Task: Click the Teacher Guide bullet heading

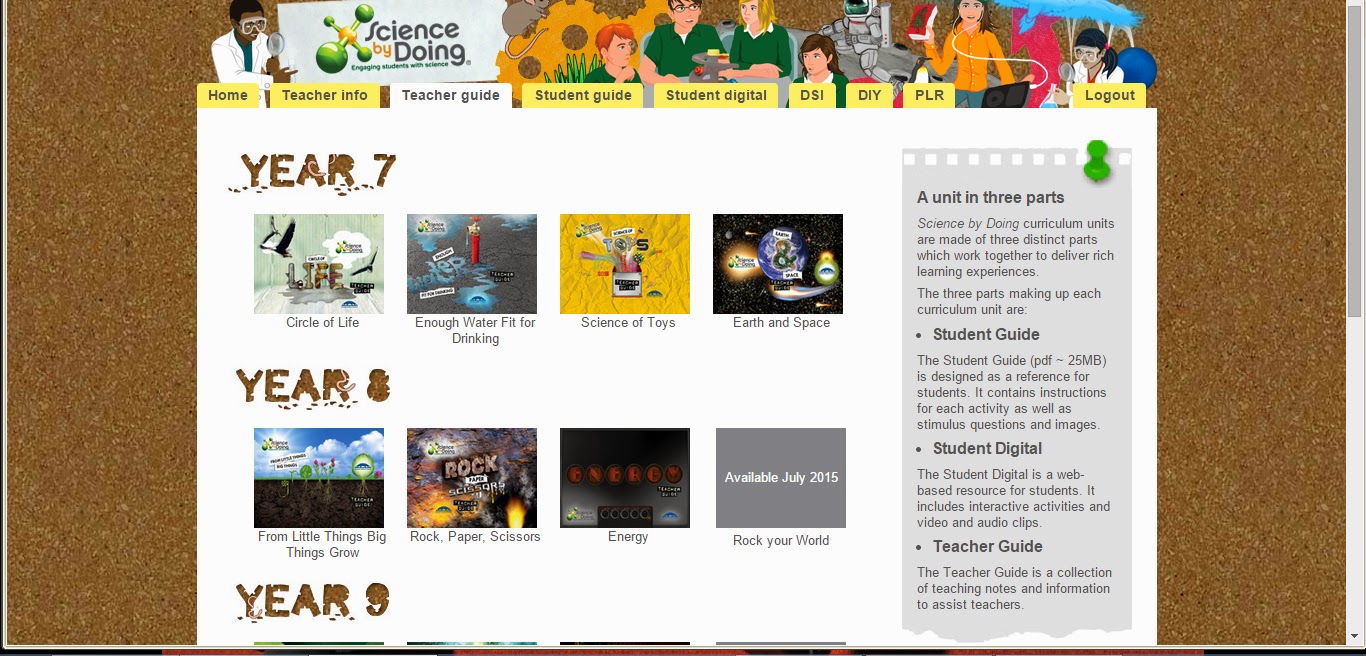Action: [x=988, y=547]
